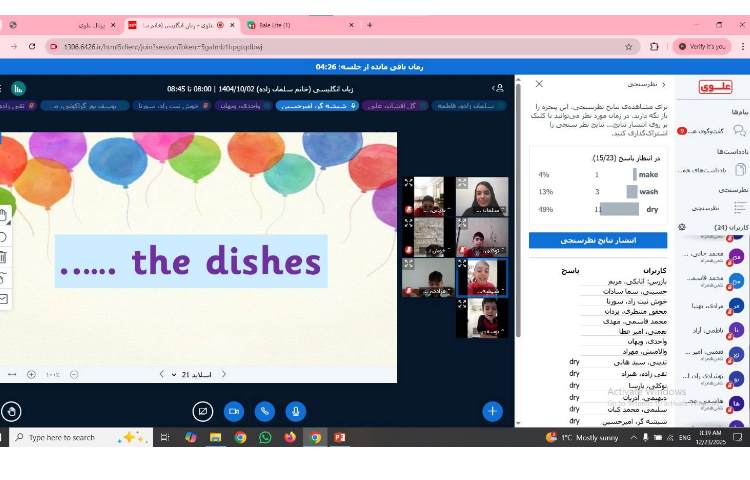Go to the next slide arrow

pyautogui.click(x=224, y=374)
